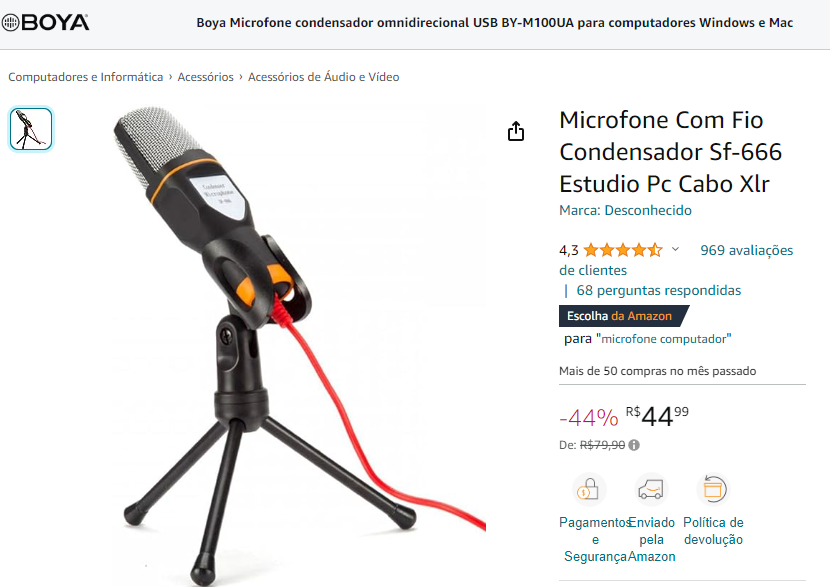Click the price info icon next to R$79,90

click(x=634, y=445)
